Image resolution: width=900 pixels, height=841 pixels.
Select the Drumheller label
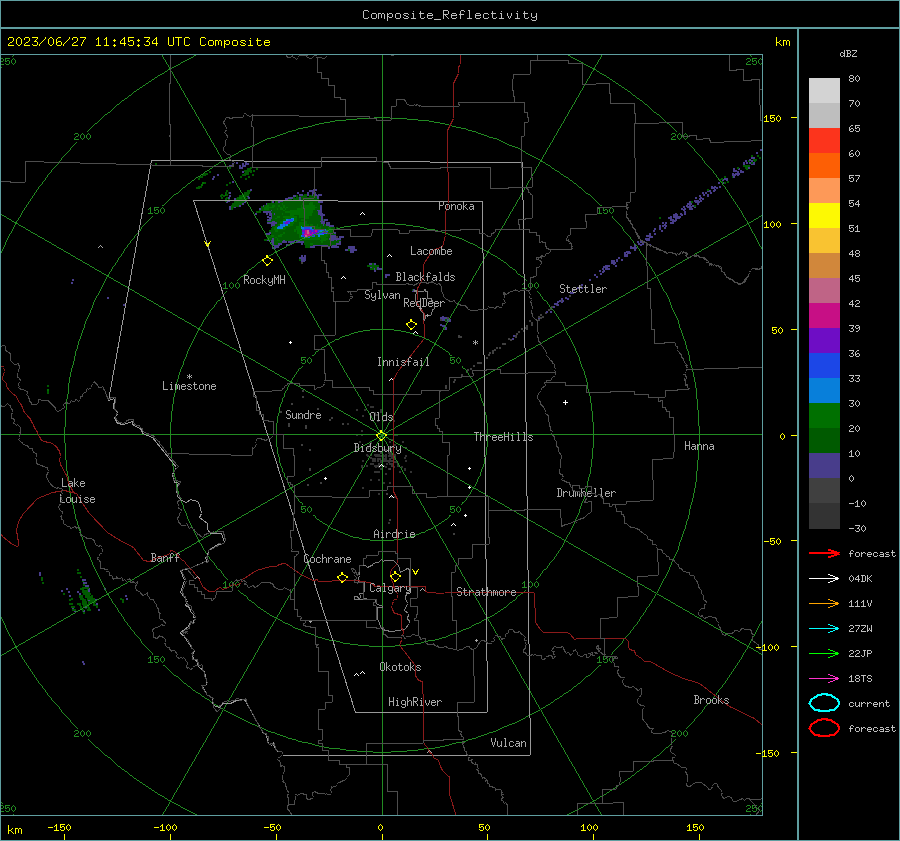click(x=586, y=493)
